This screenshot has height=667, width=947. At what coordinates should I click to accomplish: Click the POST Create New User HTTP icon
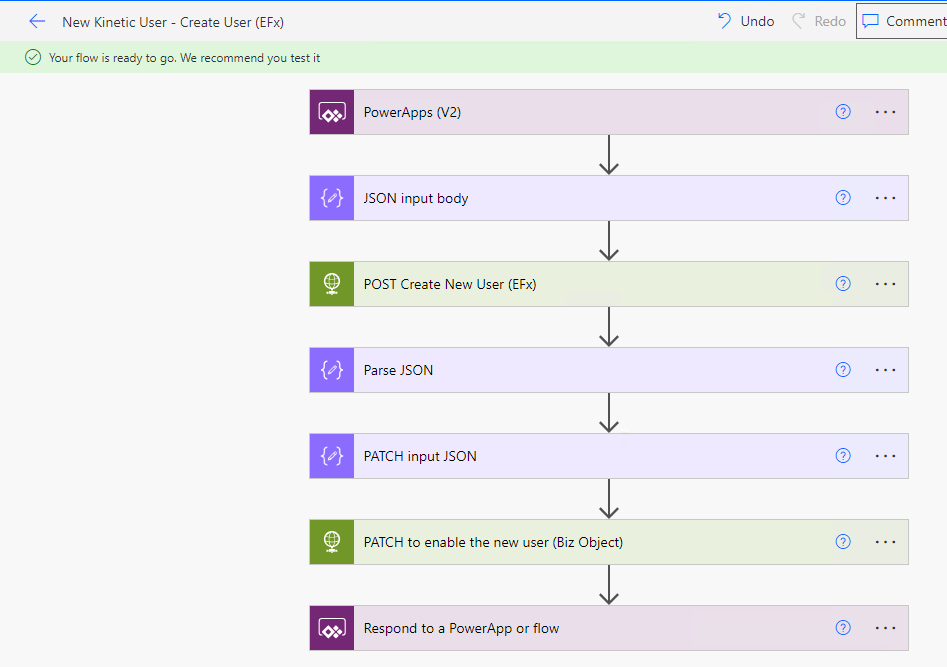tap(332, 284)
